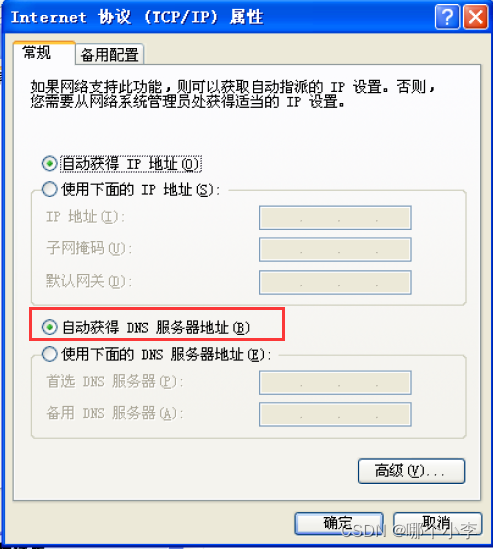Click the 默认网关 input field

[x=335, y=282]
